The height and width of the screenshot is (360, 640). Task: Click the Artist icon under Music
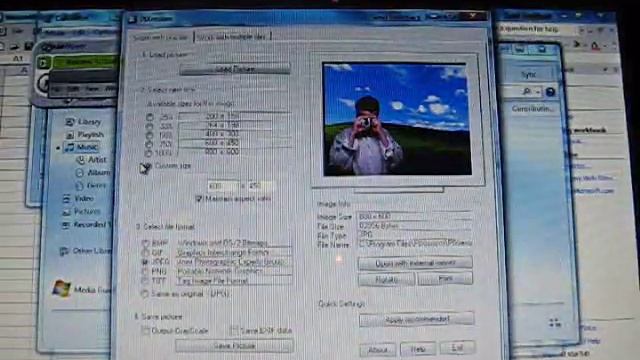tap(81, 160)
